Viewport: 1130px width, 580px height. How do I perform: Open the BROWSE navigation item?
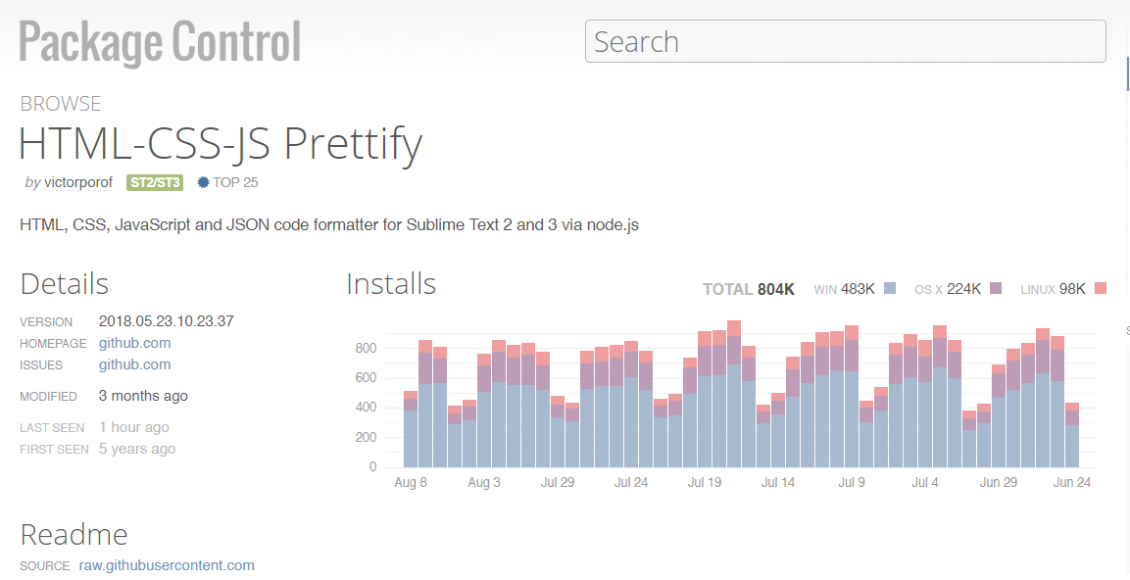pos(60,103)
